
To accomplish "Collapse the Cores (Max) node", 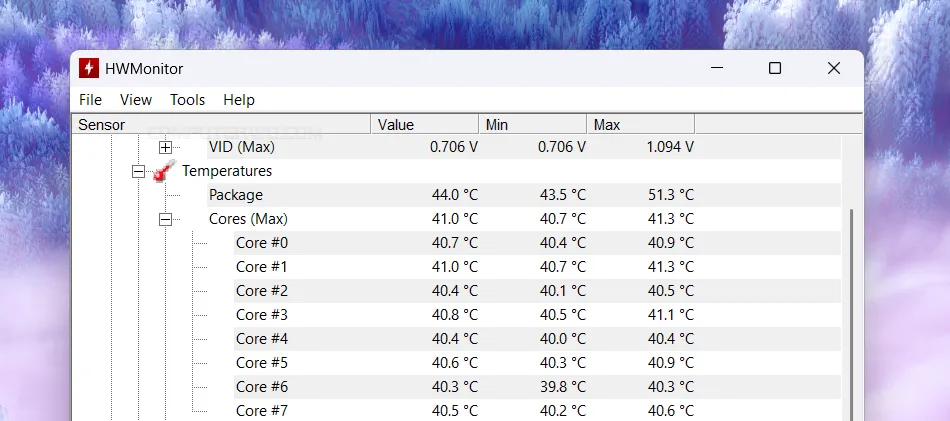I will [x=165, y=219].
